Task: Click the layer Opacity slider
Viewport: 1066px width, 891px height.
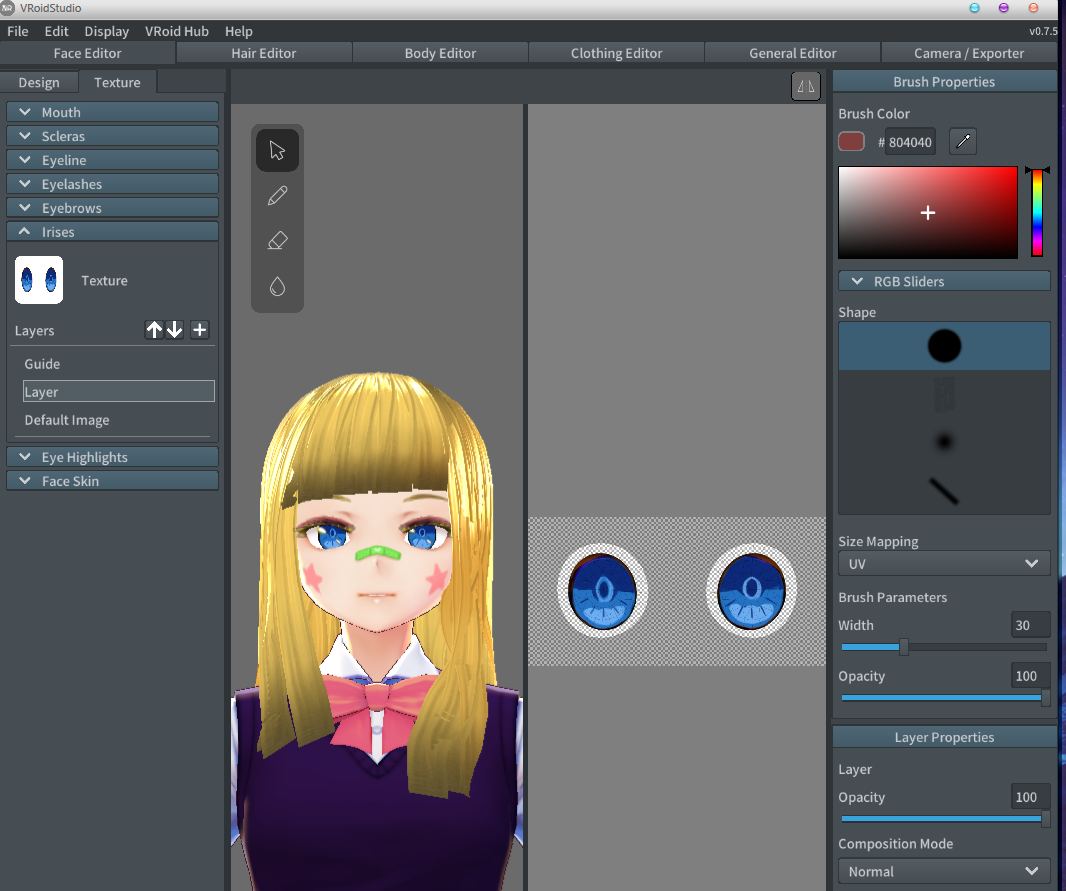Action: [x=944, y=818]
